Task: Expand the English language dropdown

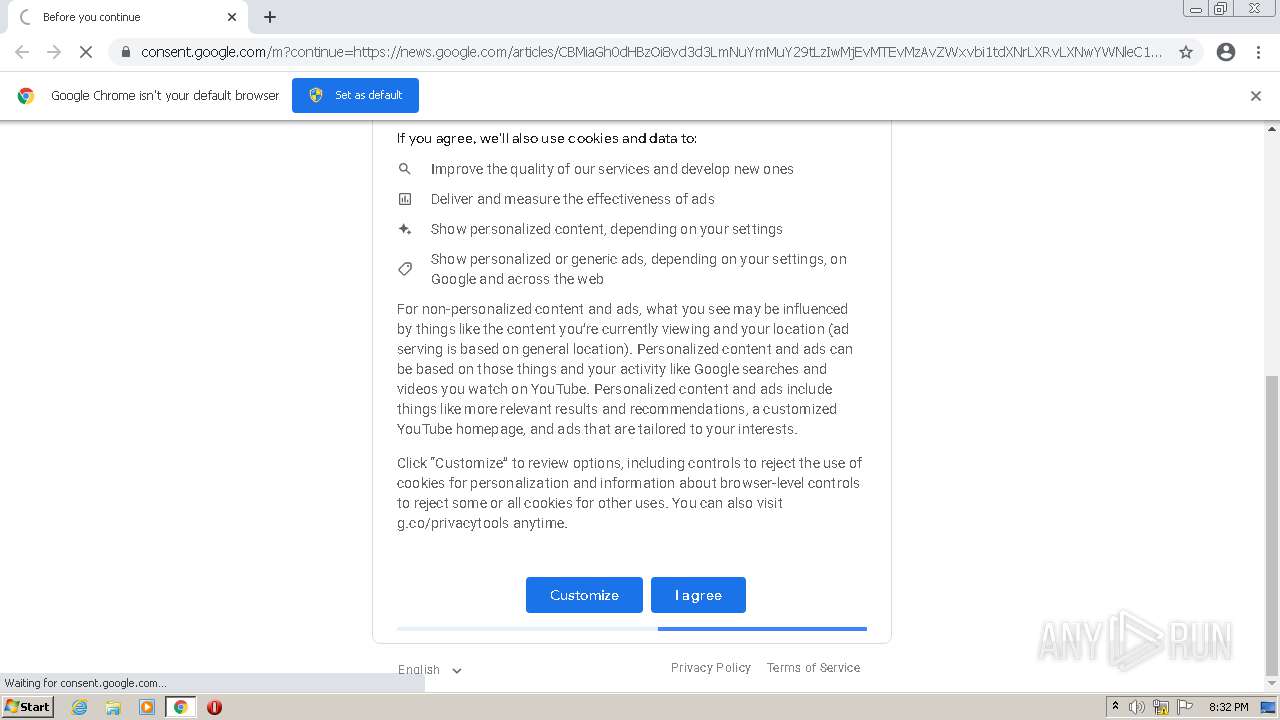Action: click(430, 670)
